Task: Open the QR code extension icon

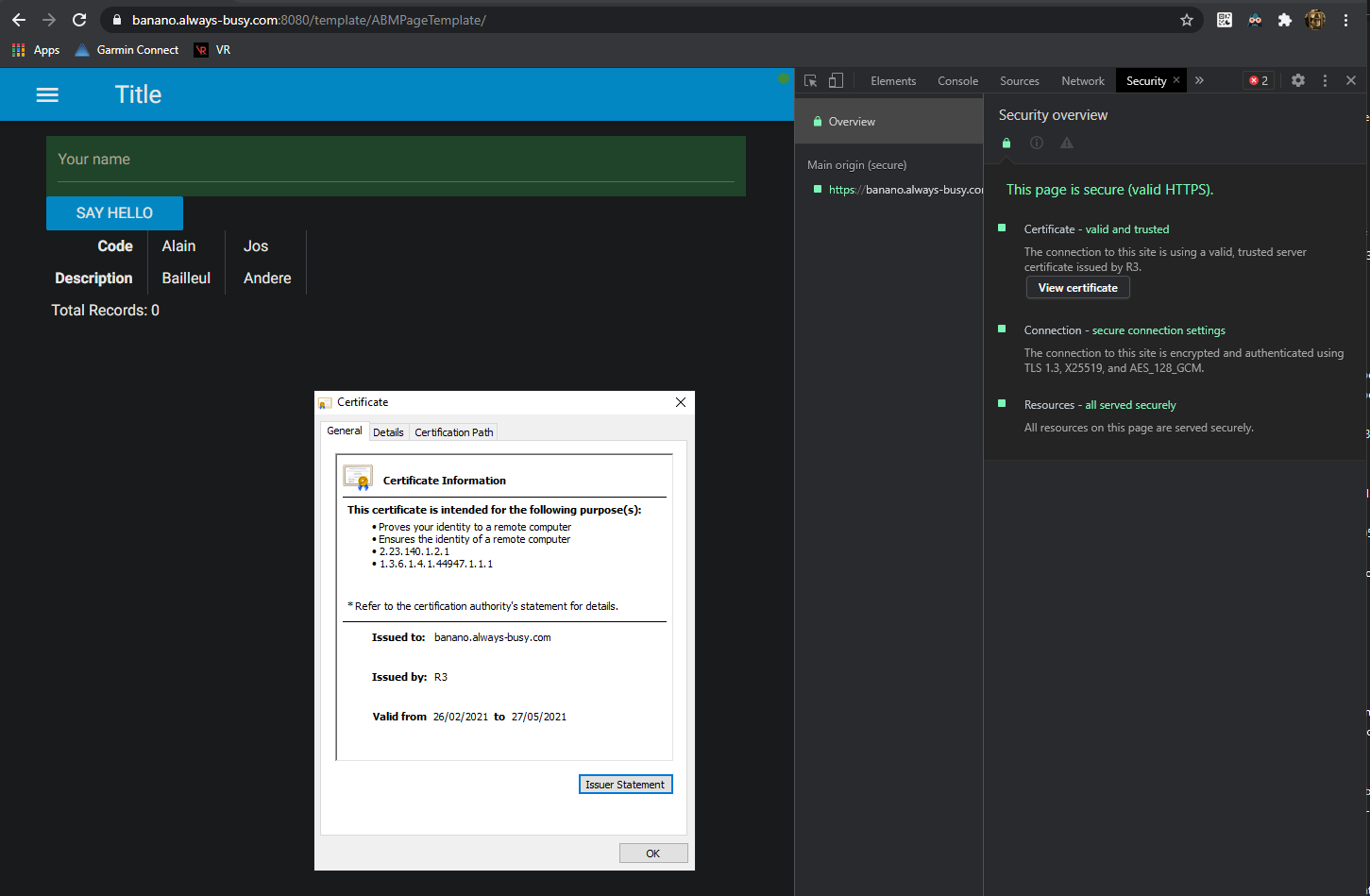Action: click(1225, 20)
